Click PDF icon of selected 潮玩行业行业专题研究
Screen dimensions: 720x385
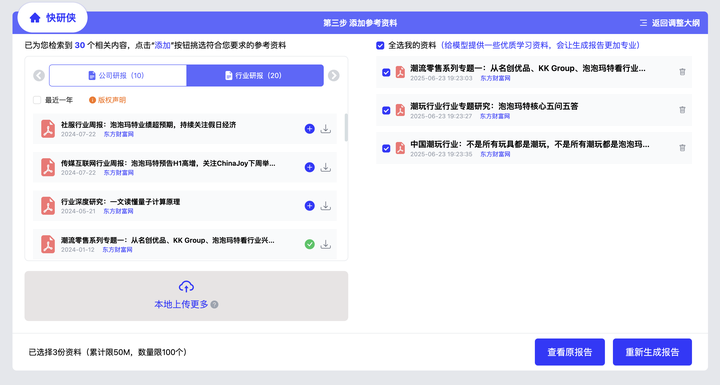(400, 110)
